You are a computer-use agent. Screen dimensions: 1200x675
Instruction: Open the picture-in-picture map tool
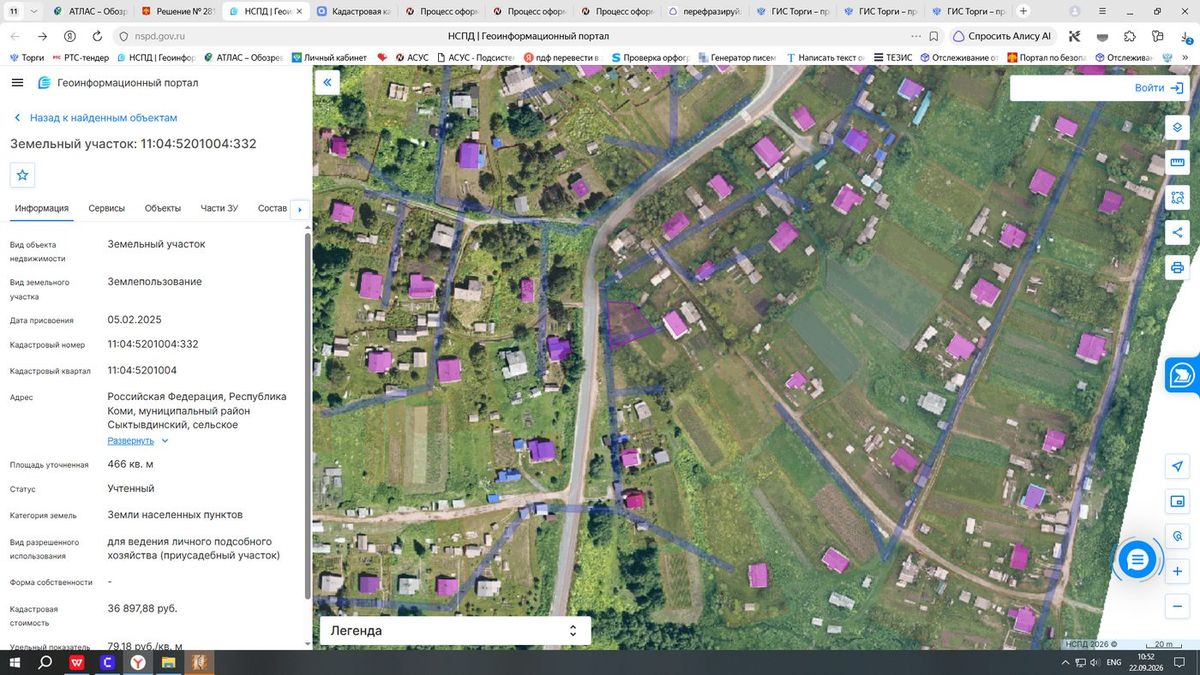(x=1177, y=502)
